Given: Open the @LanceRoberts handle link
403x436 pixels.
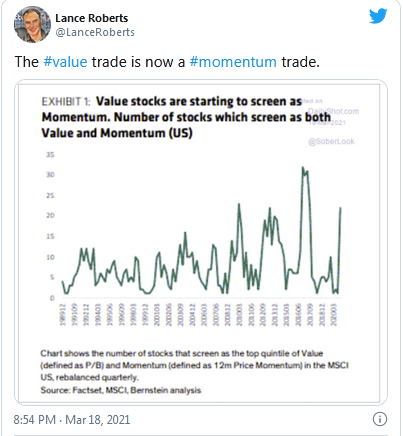Looking at the screenshot, I should (95, 32).
